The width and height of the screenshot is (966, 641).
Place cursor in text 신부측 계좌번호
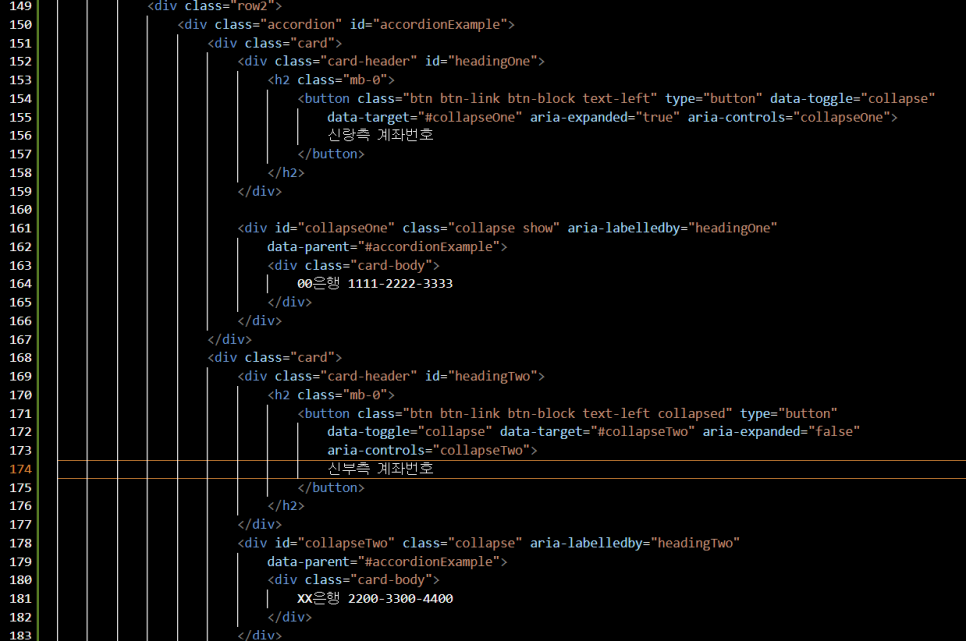pos(380,468)
